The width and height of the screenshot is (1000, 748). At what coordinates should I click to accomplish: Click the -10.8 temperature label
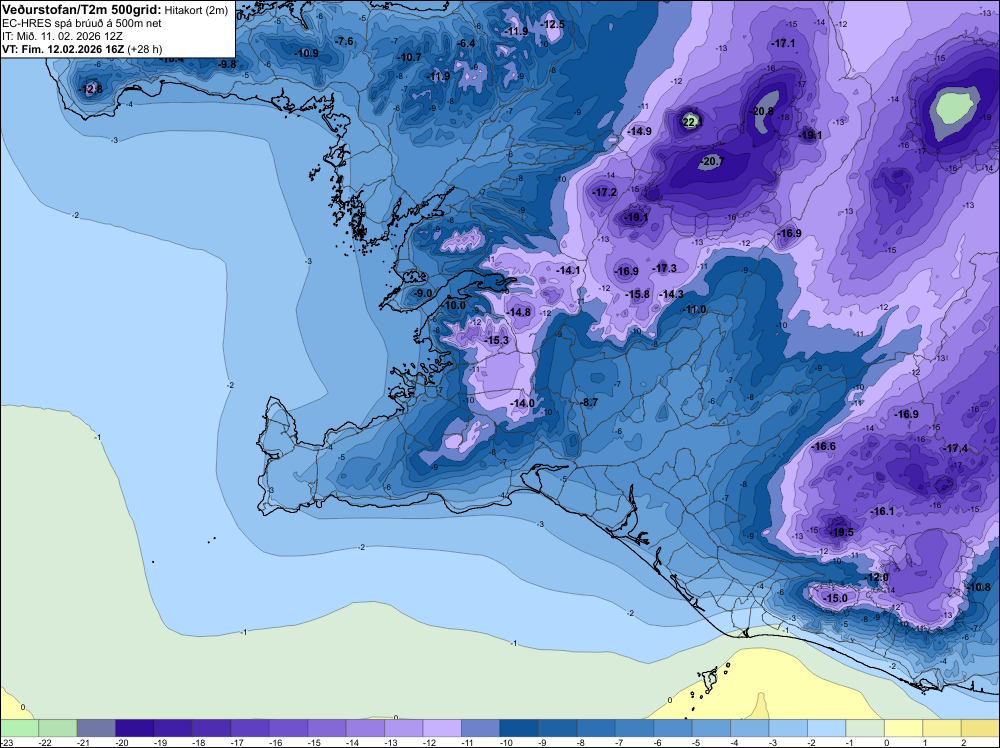[x=979, y=587]
